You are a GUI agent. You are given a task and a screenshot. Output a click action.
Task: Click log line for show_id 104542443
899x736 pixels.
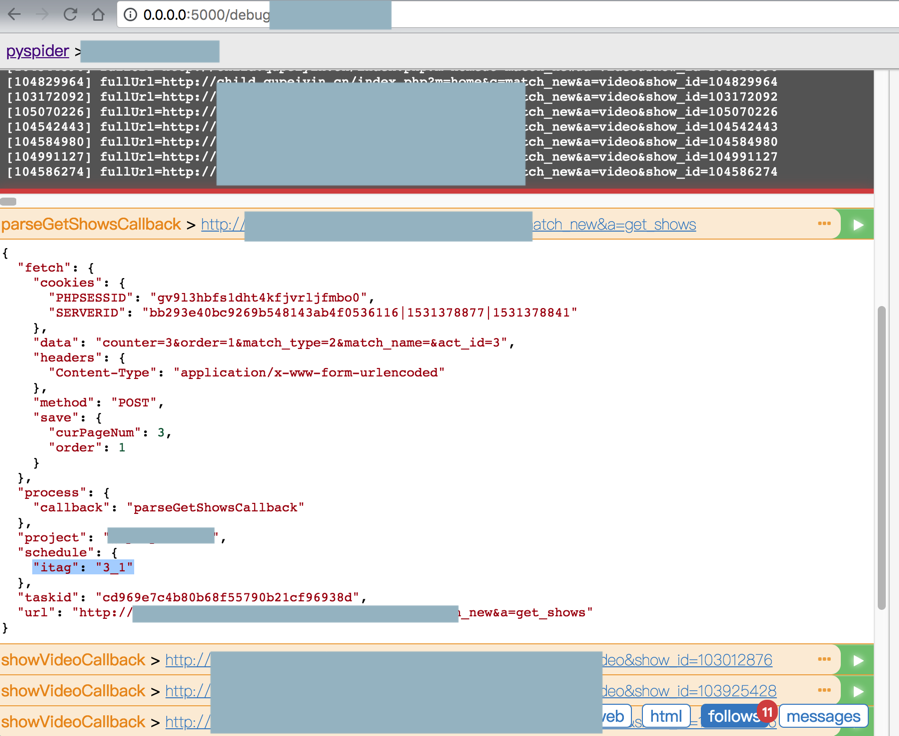coord(392,127)
